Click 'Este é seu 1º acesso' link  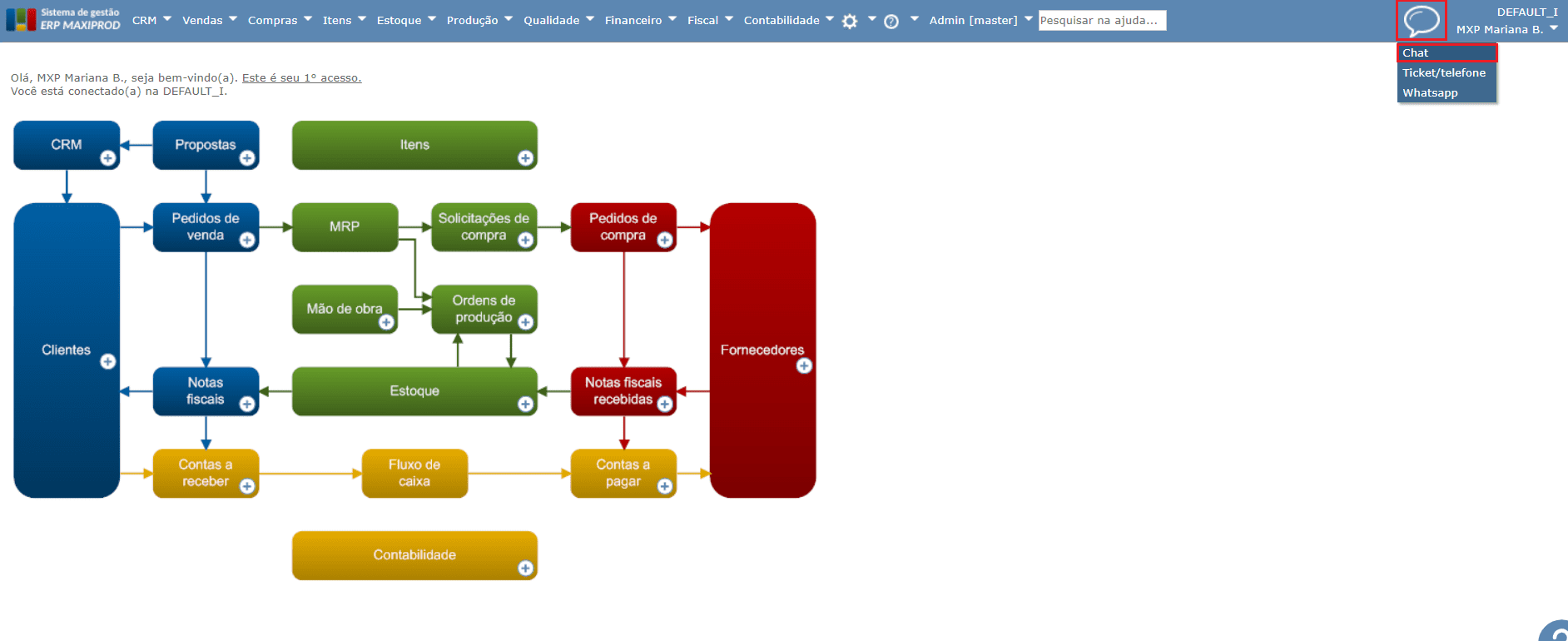point(301,77)
